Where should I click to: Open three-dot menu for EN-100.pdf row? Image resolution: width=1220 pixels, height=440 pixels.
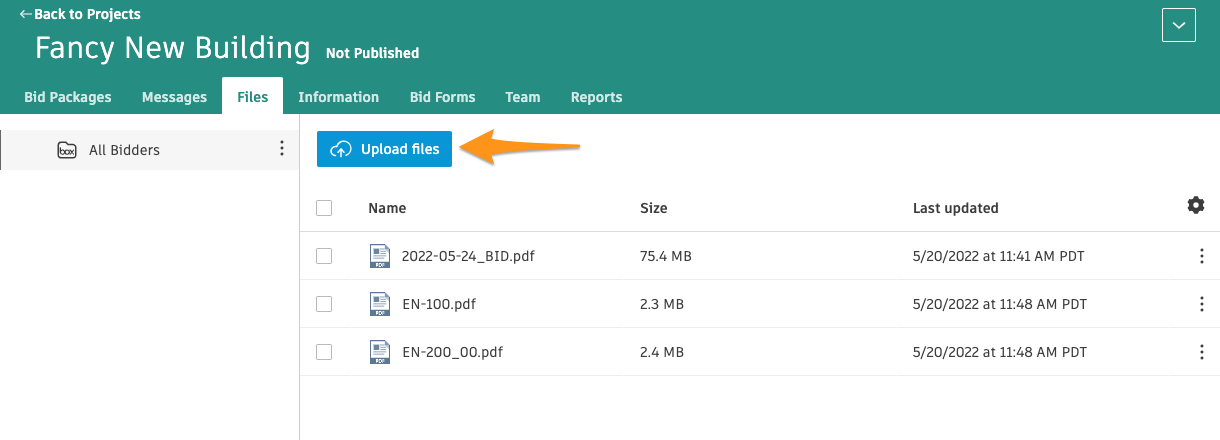tap(1201, 304)
